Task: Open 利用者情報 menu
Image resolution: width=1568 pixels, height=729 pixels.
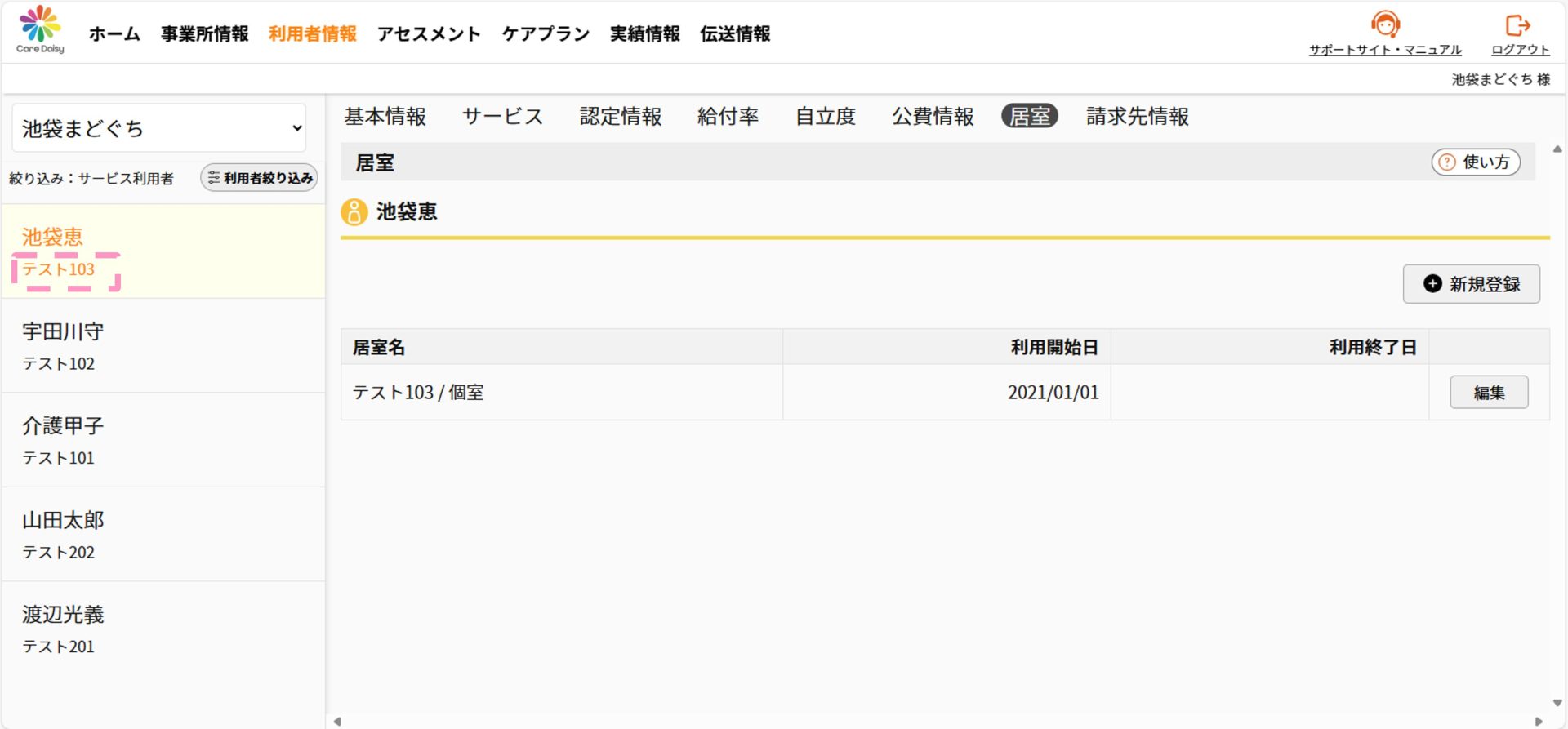Action: tap(313, 33)
